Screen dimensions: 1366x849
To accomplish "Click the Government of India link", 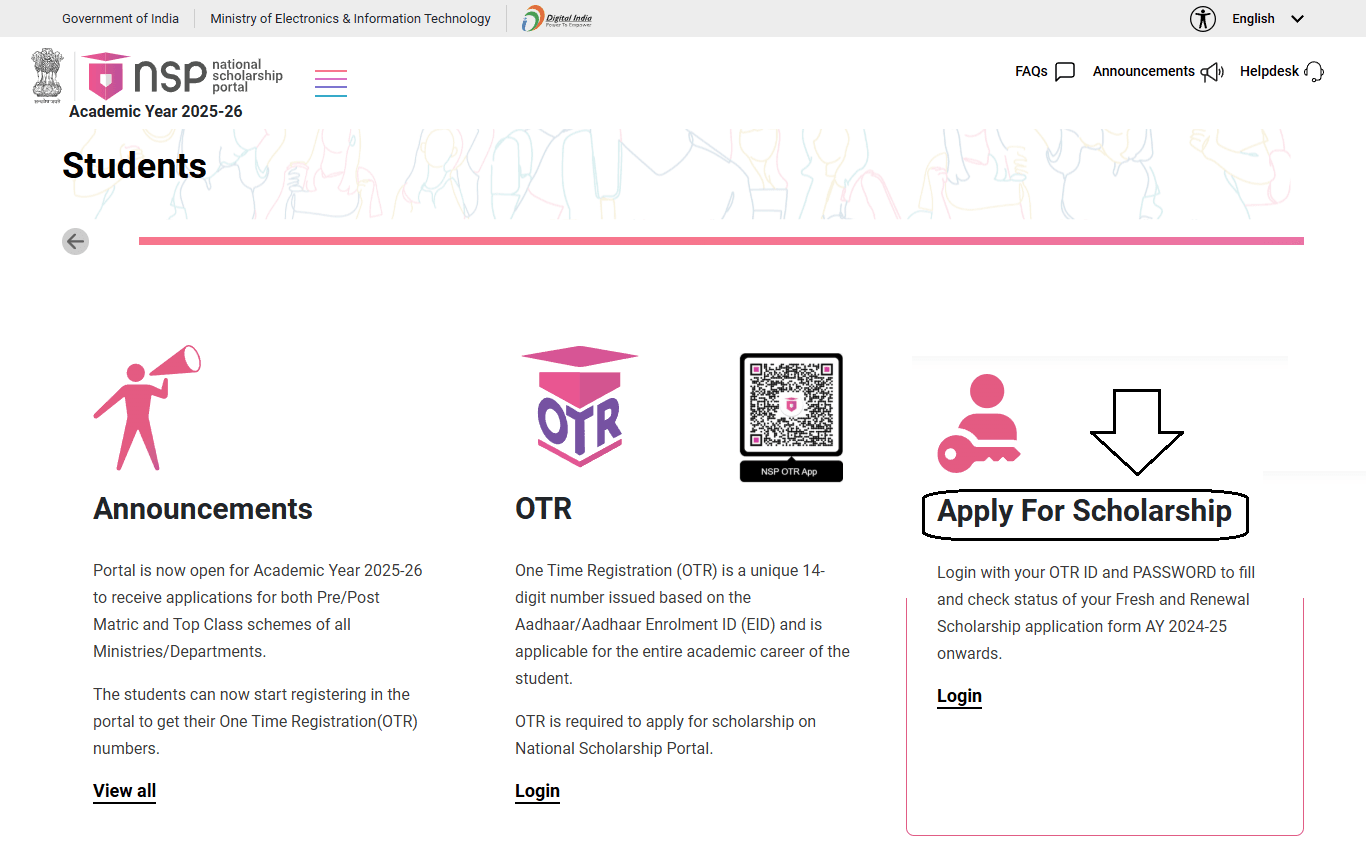I will coord(120,19).
